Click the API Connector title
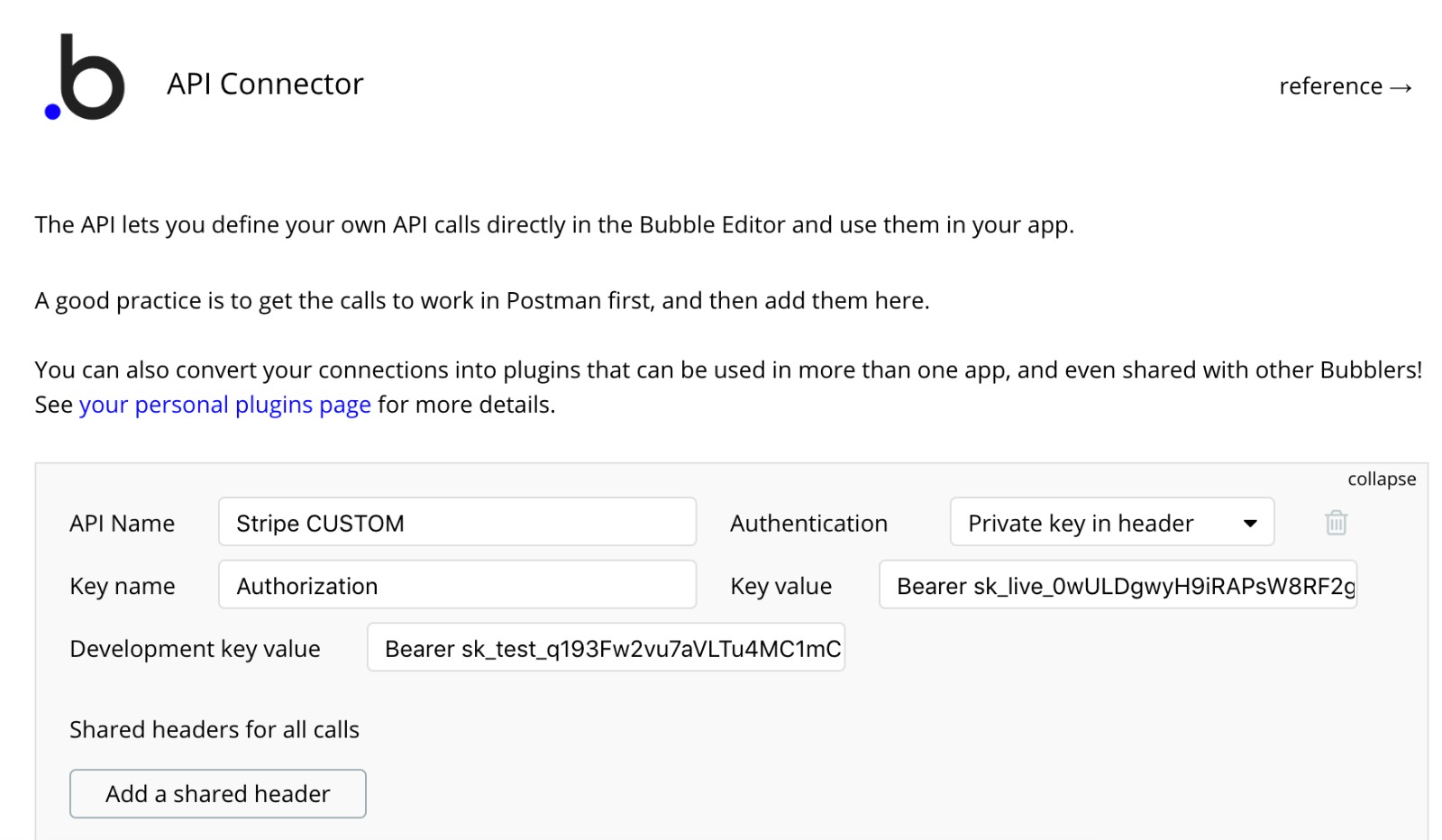 [x=265, y=84]
